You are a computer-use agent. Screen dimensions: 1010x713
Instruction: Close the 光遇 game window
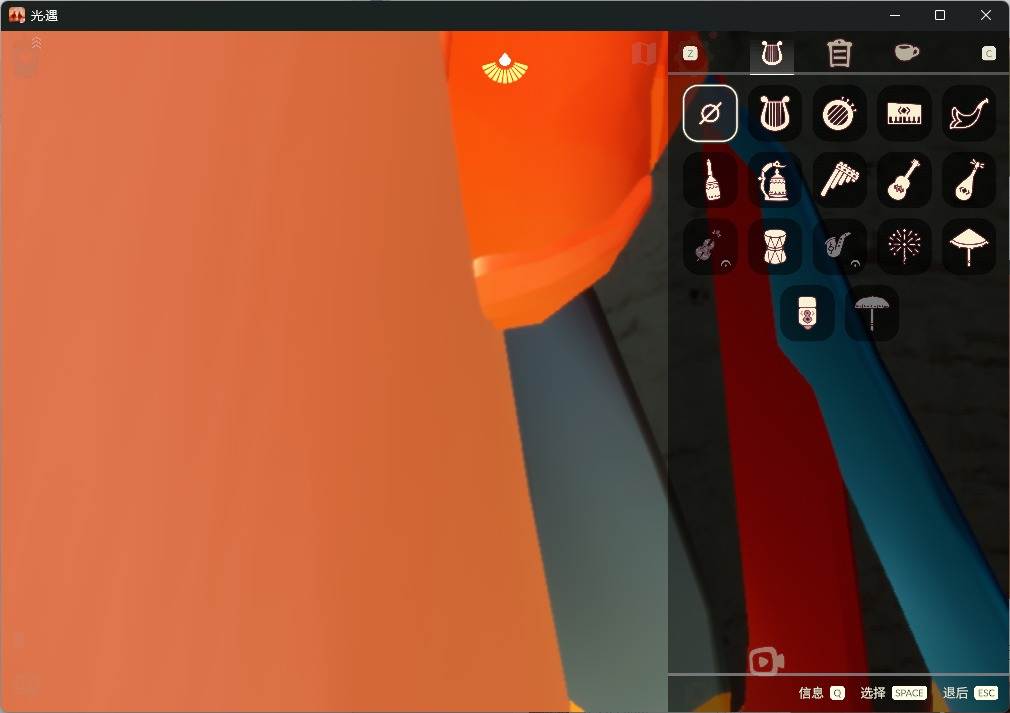tap(986, 15)
